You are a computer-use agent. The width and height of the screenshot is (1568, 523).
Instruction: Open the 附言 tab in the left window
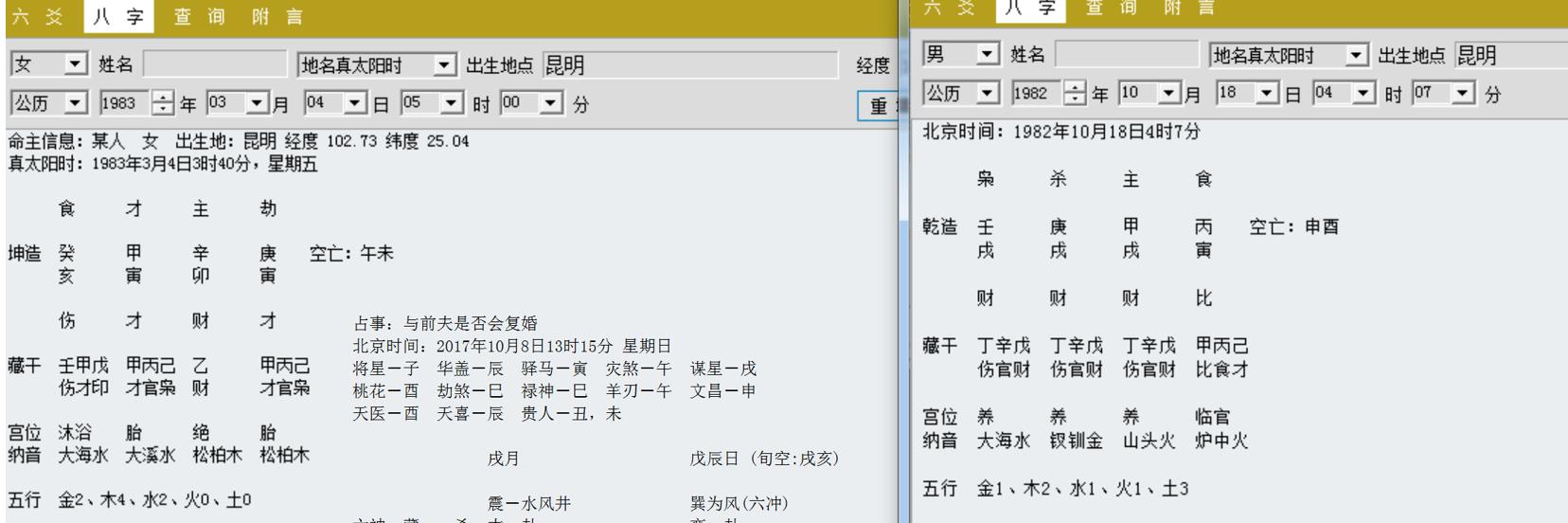(x=277, y=17)
